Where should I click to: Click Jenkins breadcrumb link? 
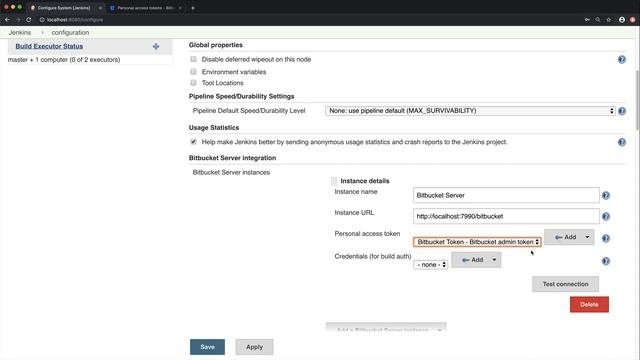pos(20,32)
